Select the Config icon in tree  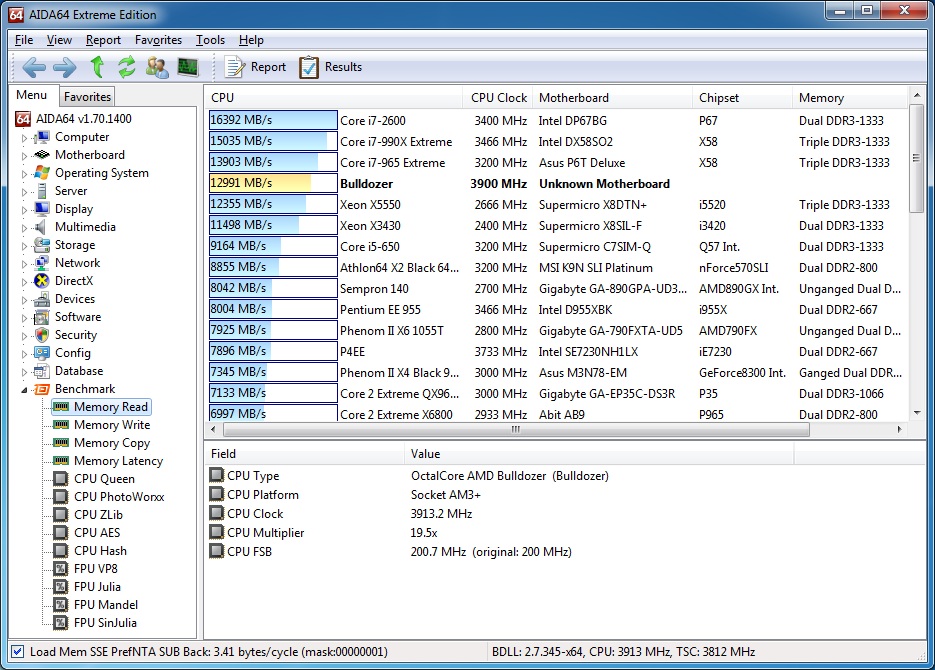(x=42, y=353)
